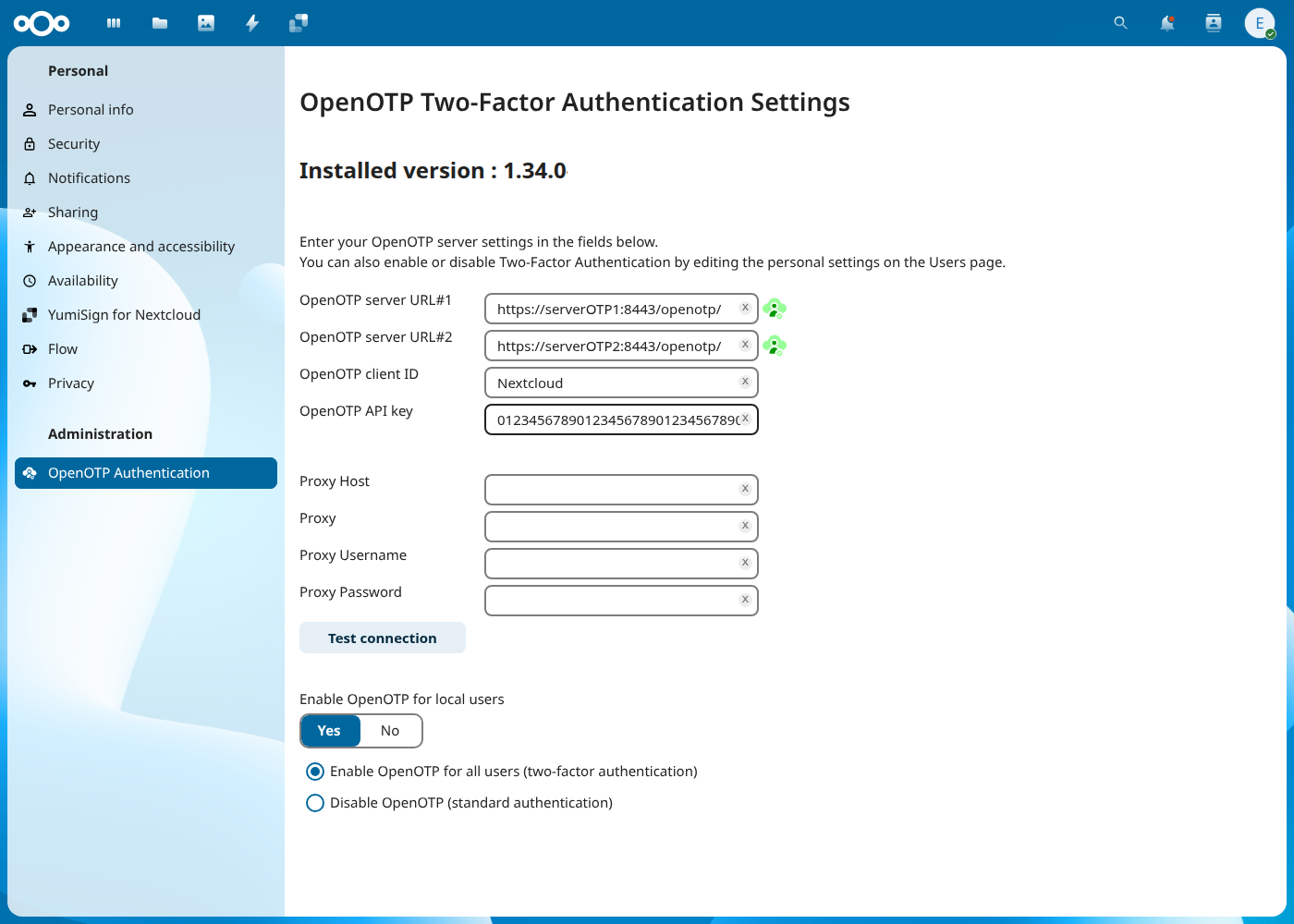The image size is (1294, 924).
Task: Open the Photos app icon
Action: [206, 23]
